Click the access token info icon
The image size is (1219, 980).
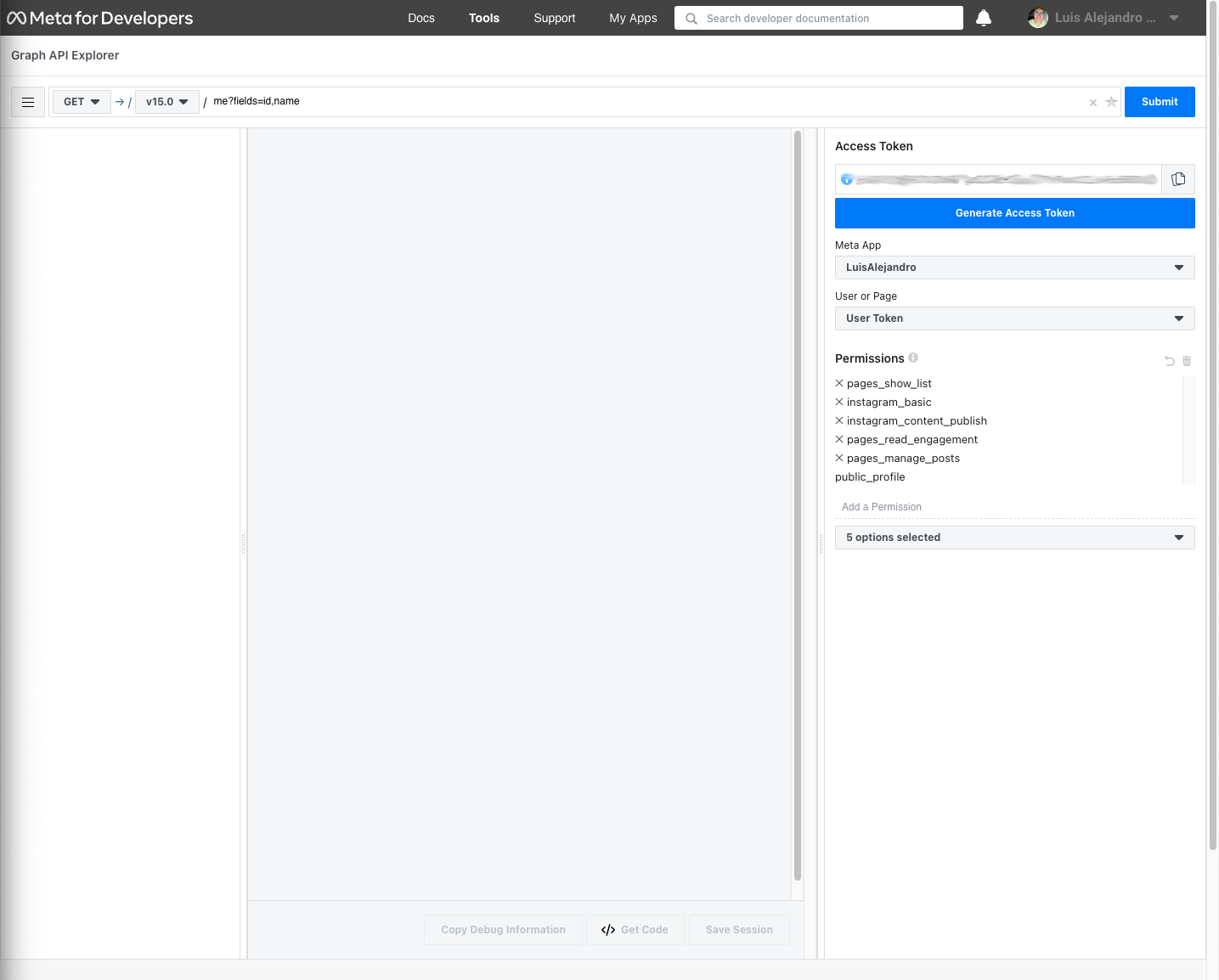coord(847,179)
